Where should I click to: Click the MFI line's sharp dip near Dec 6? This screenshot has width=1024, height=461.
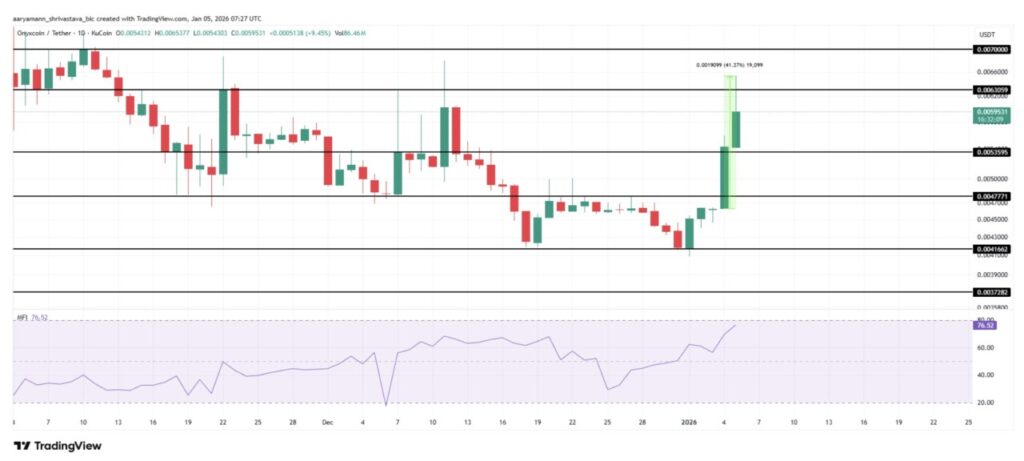pyautogui.click(x=386, y=404)
